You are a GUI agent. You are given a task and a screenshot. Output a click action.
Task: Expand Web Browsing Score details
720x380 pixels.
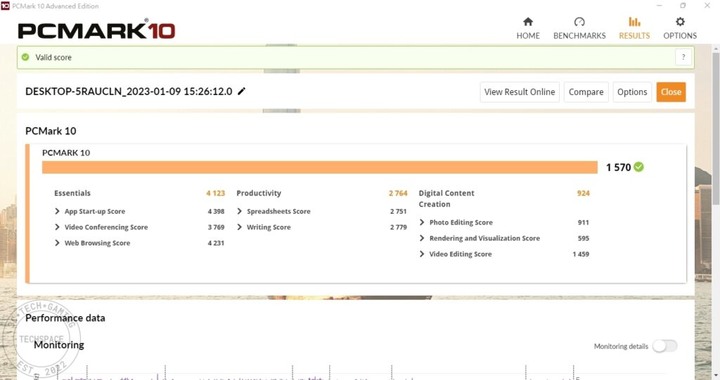point(57,243)
